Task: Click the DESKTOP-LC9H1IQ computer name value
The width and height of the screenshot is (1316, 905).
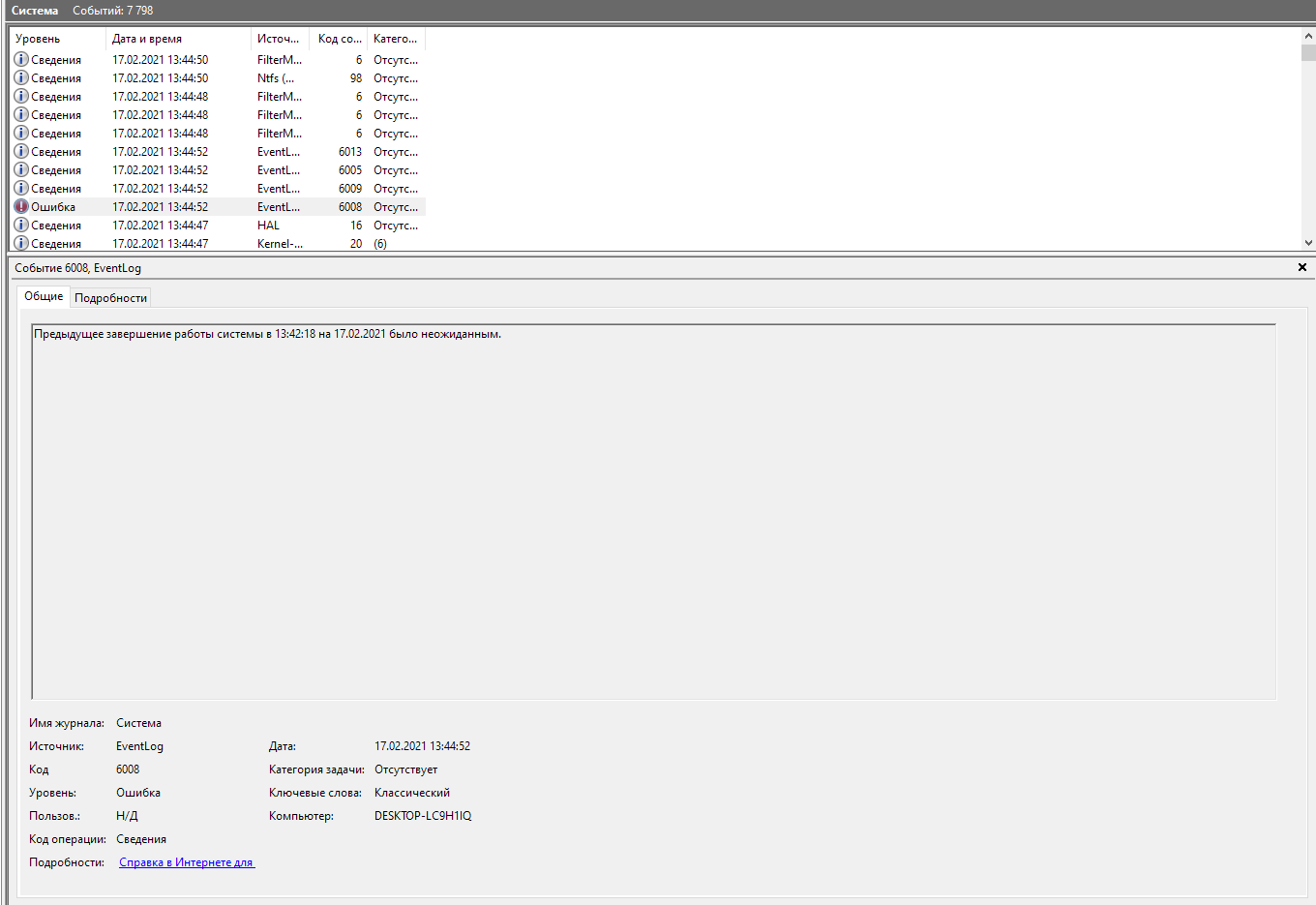Action: (423, 816)
